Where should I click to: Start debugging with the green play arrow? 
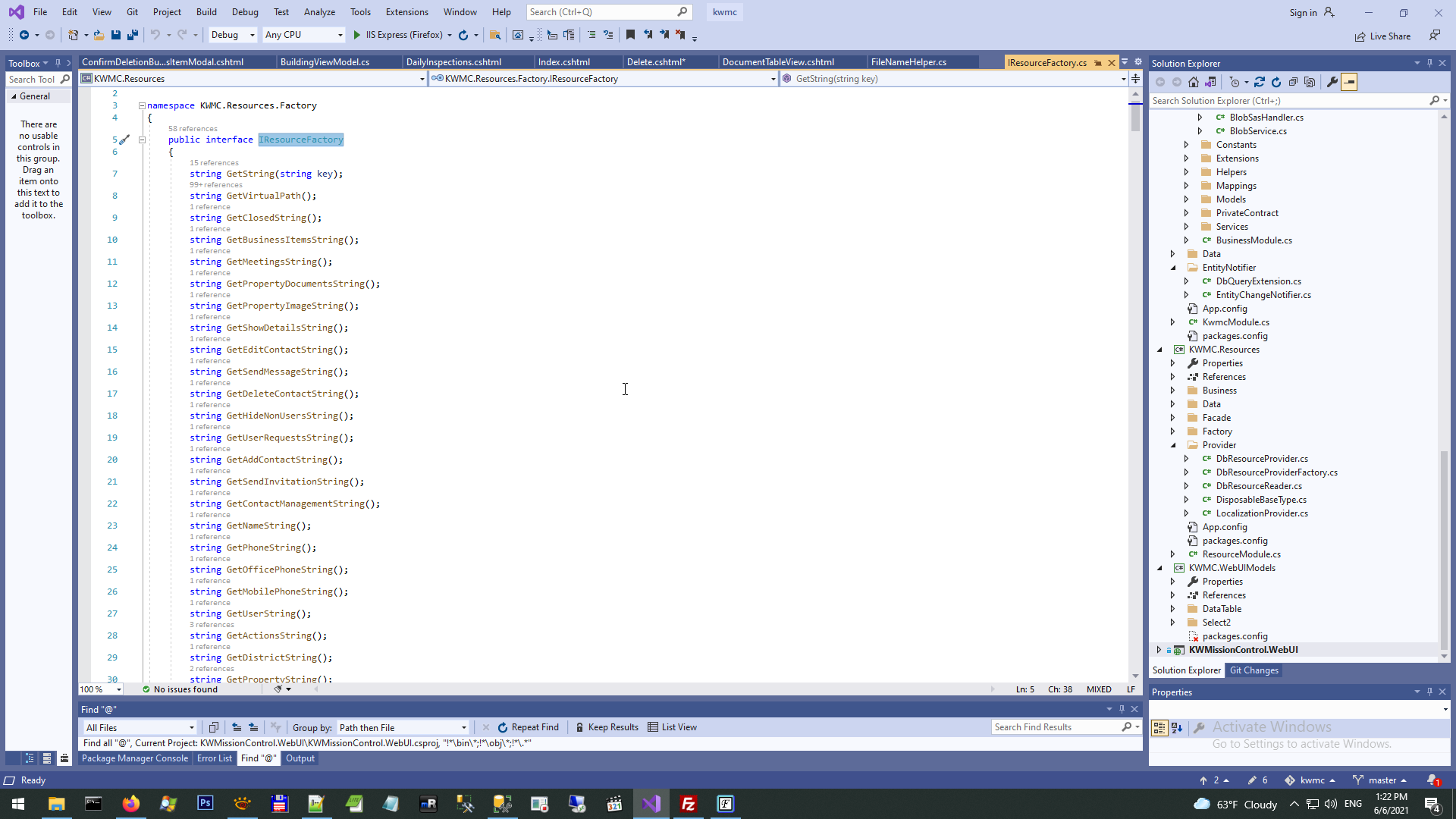(x=357, y=35)
